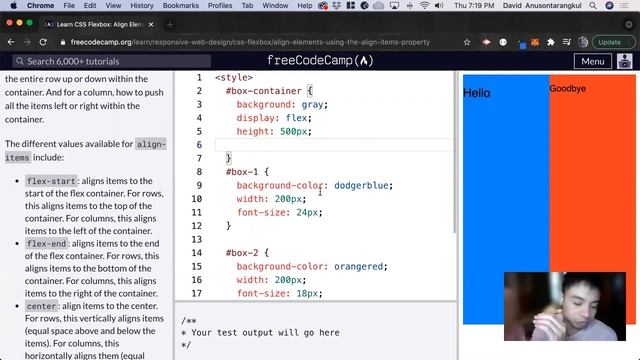Click the orange extension icon

[x=535, y=42]
